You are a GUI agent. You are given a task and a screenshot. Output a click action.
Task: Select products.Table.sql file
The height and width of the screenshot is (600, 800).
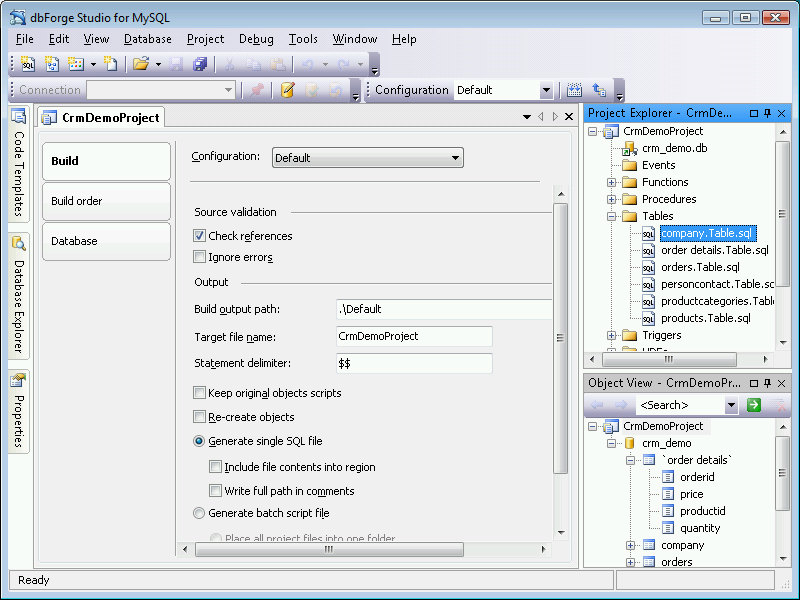point(706,318)
